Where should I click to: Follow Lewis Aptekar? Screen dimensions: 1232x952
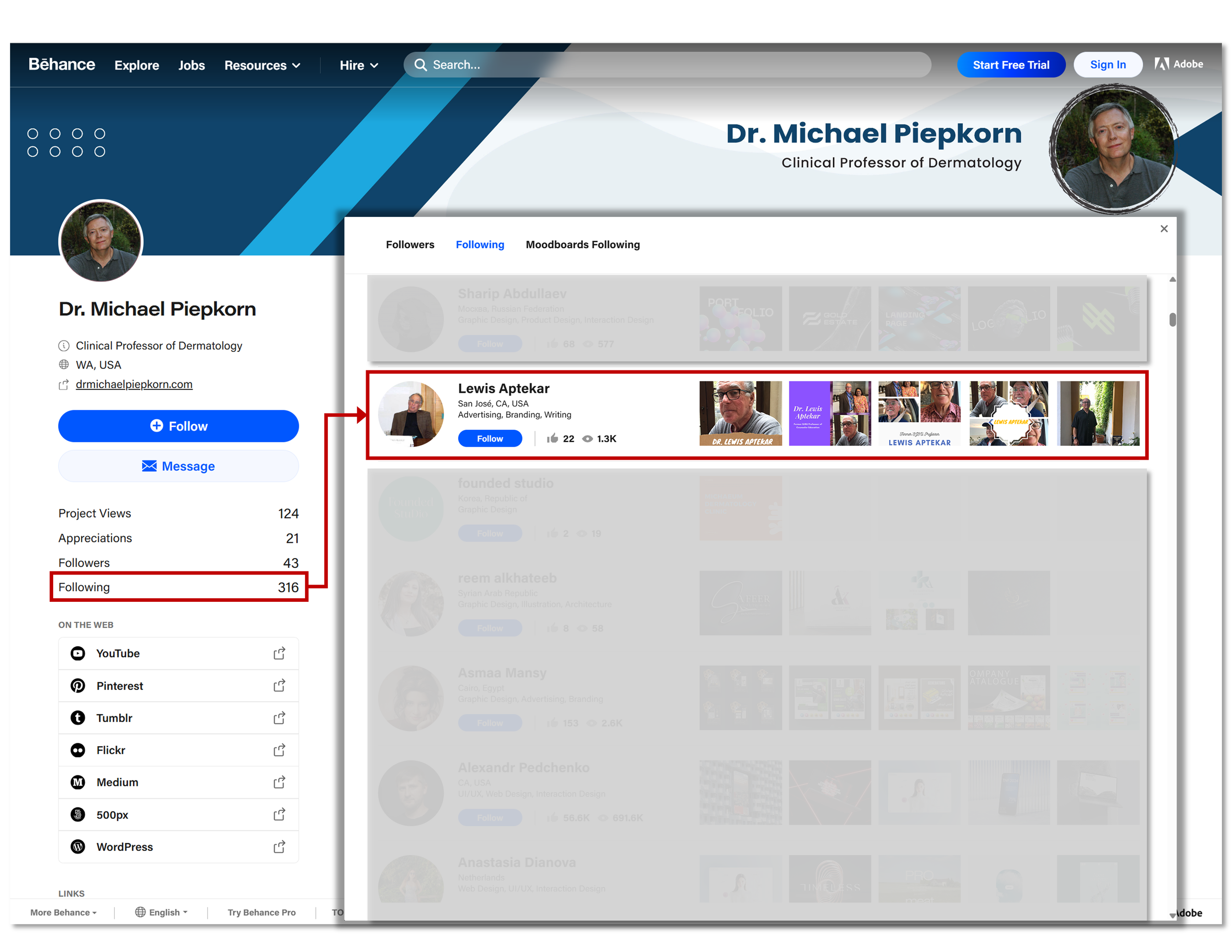click(x=490, y=438)
